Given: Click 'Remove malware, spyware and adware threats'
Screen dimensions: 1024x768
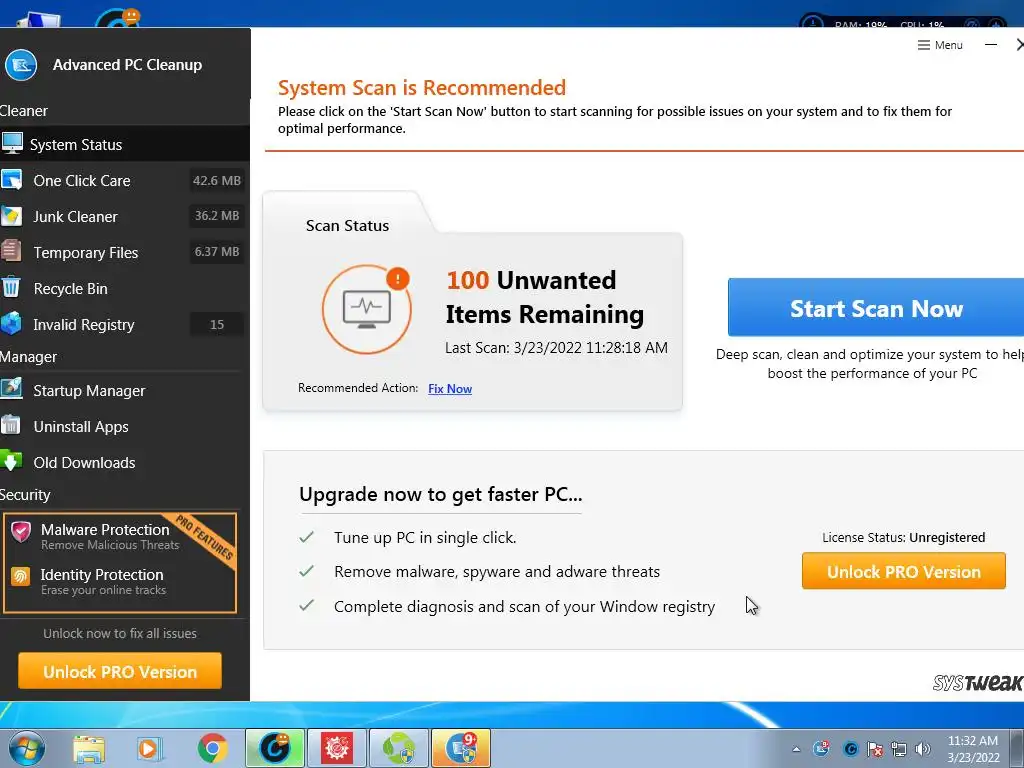Looking at the screenshot, I should click(497, 571).
